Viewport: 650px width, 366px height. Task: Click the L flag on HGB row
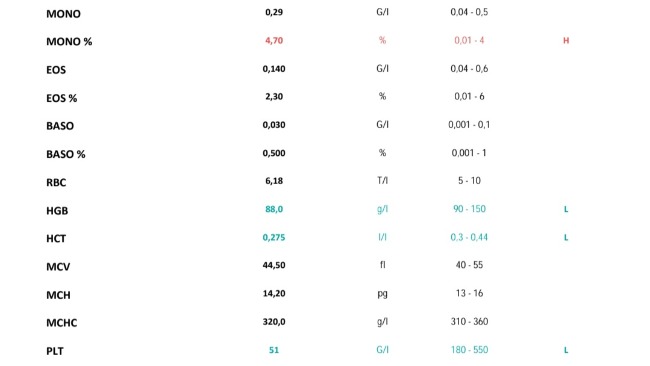point(566,209)
